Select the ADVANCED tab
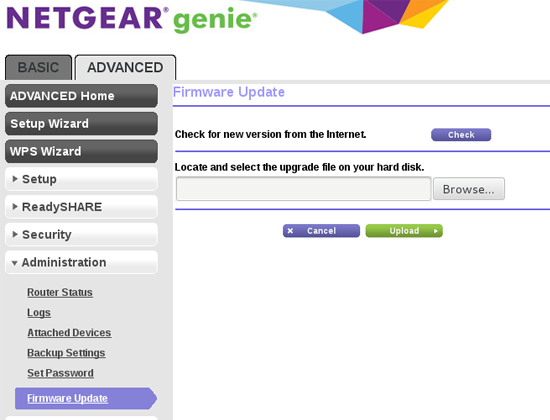The height and width of the screenshot is (420, 550). pos(125,67)
